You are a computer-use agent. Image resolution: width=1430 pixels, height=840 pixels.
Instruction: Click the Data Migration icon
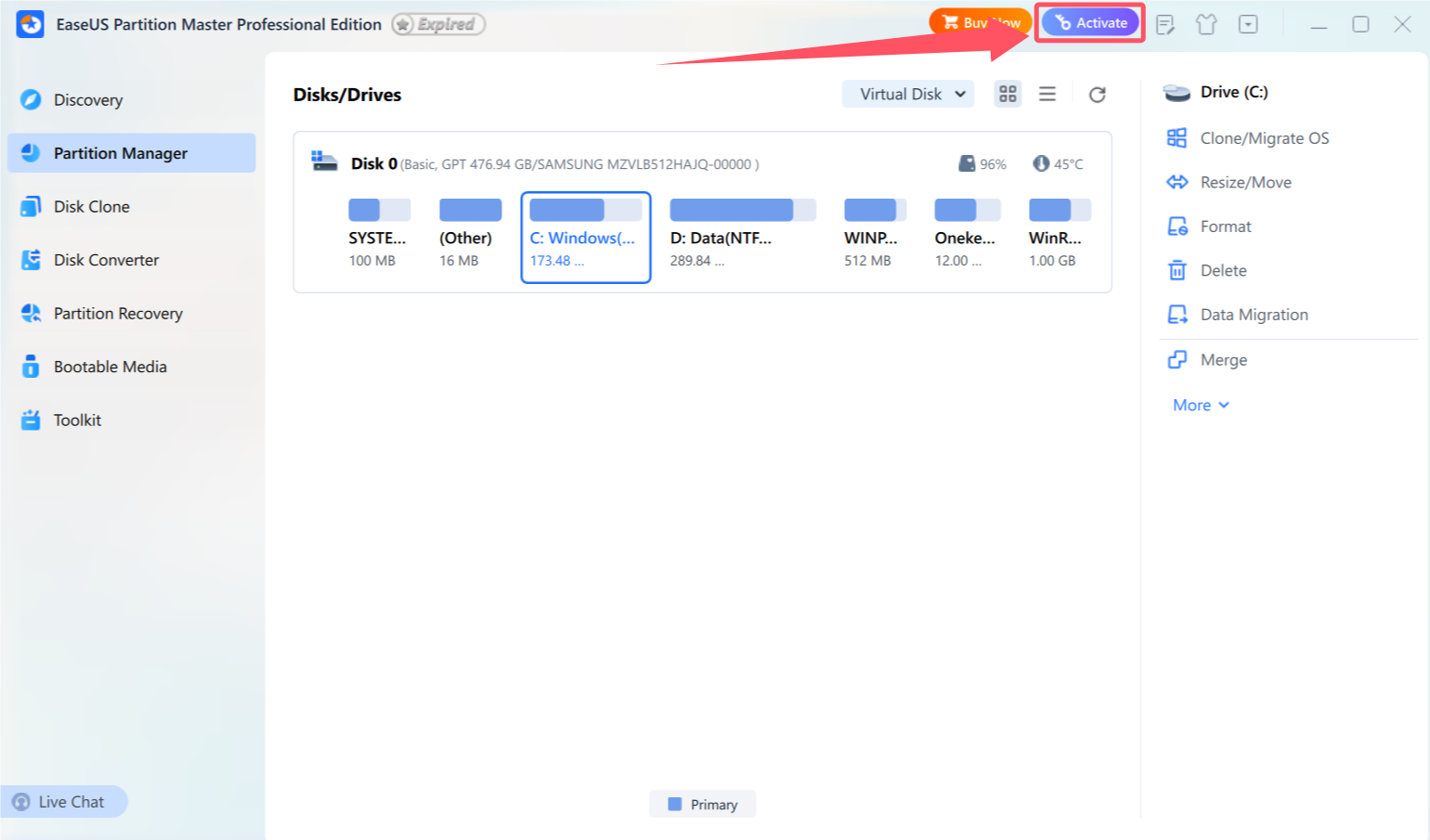point(1177,315)
